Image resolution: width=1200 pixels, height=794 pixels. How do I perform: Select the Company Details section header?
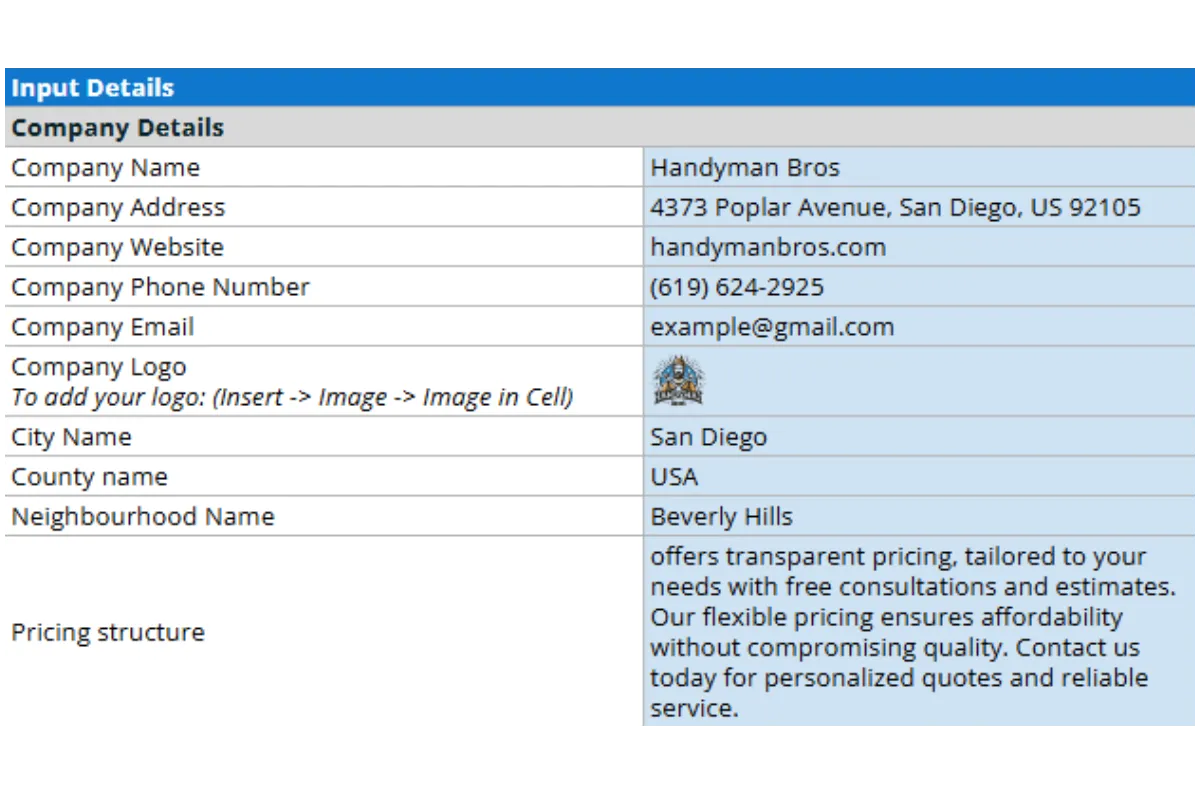600,128
